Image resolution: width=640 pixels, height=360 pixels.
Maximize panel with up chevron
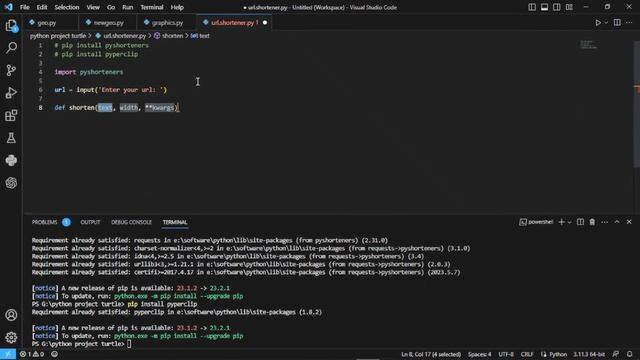click(617, 222)
